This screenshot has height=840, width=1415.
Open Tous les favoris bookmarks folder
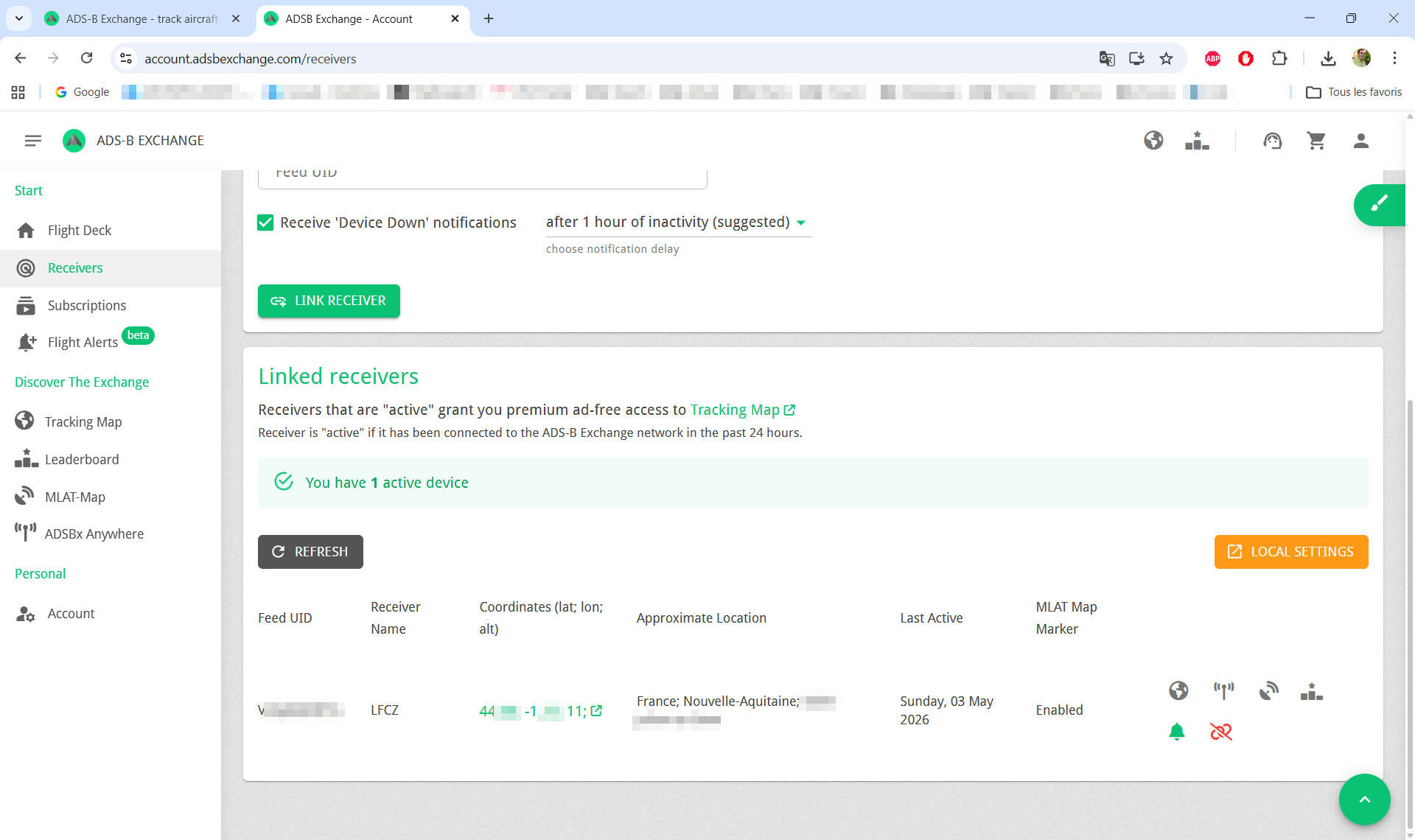(1355, 92)
